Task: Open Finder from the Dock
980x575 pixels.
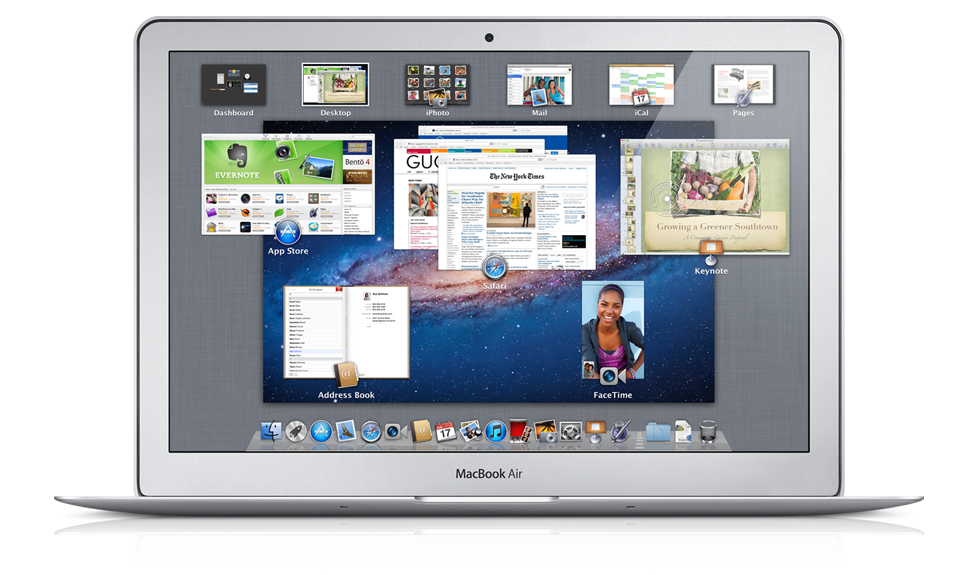Action: point(271,431)
